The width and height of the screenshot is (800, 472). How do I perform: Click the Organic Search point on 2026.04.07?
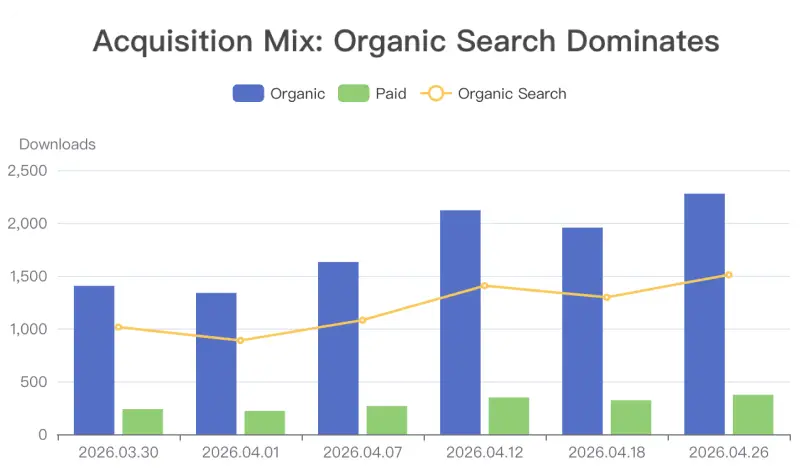[362, 320]
